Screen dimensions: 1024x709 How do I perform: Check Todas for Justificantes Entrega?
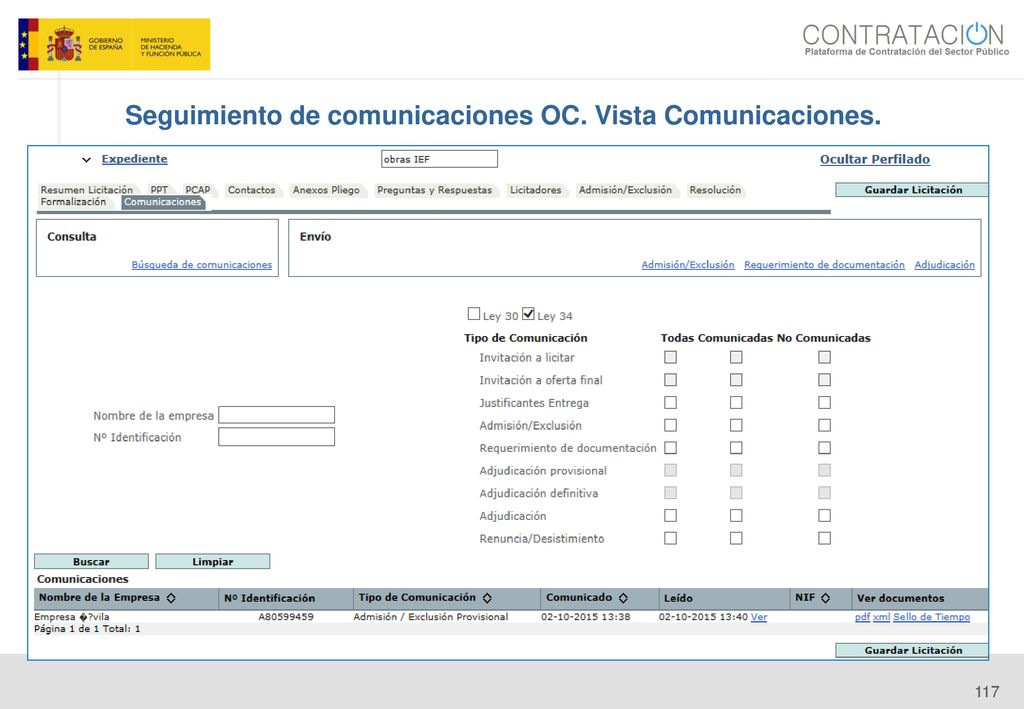point(671,403)
